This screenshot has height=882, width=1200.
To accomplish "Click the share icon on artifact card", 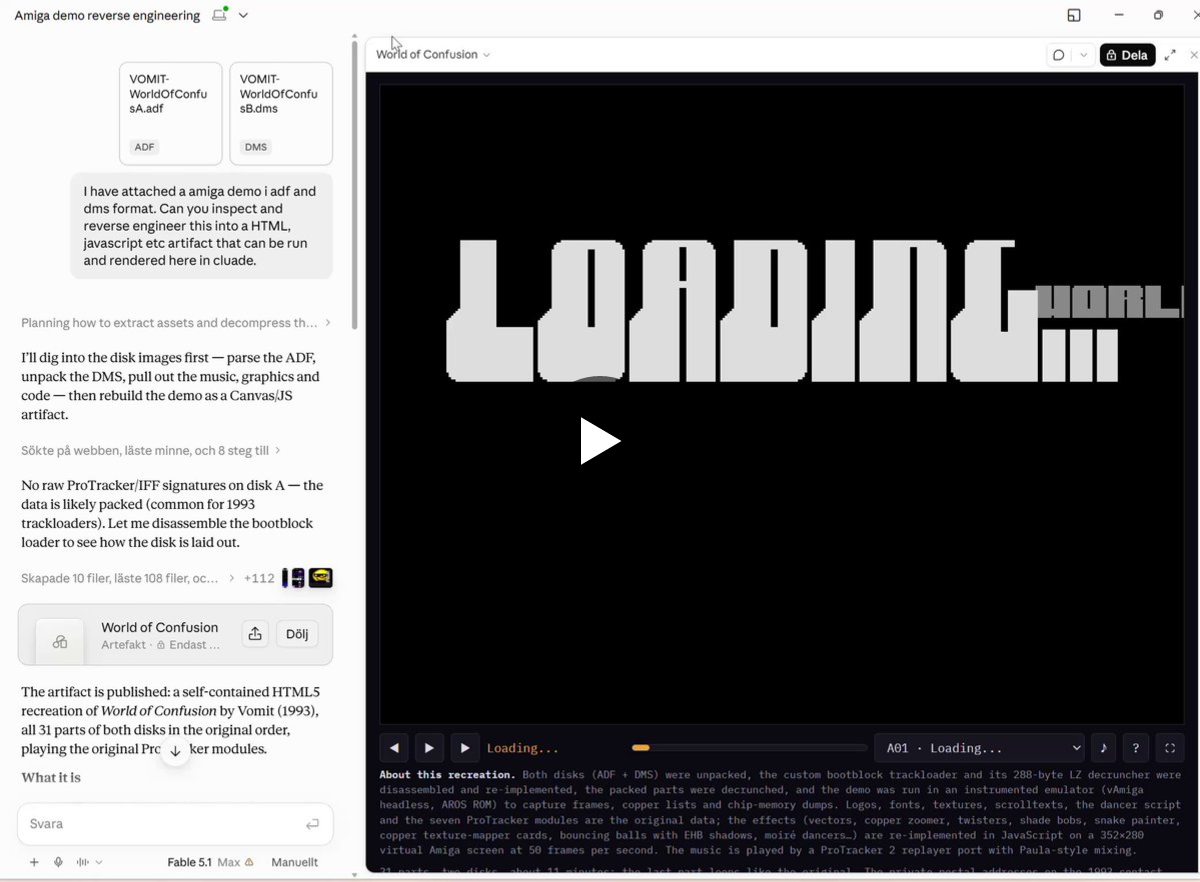I will [255, 633].
